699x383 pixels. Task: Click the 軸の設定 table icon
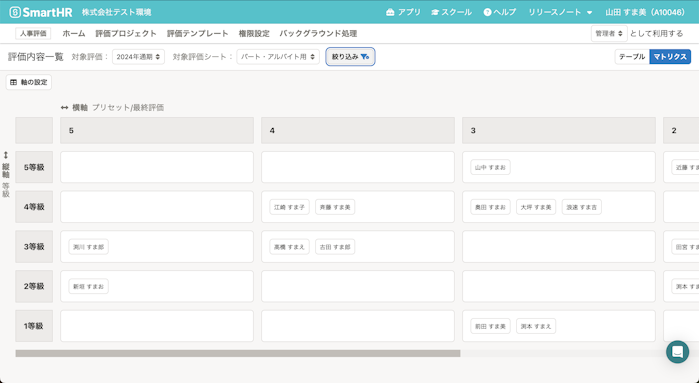[x=13, y=82]
